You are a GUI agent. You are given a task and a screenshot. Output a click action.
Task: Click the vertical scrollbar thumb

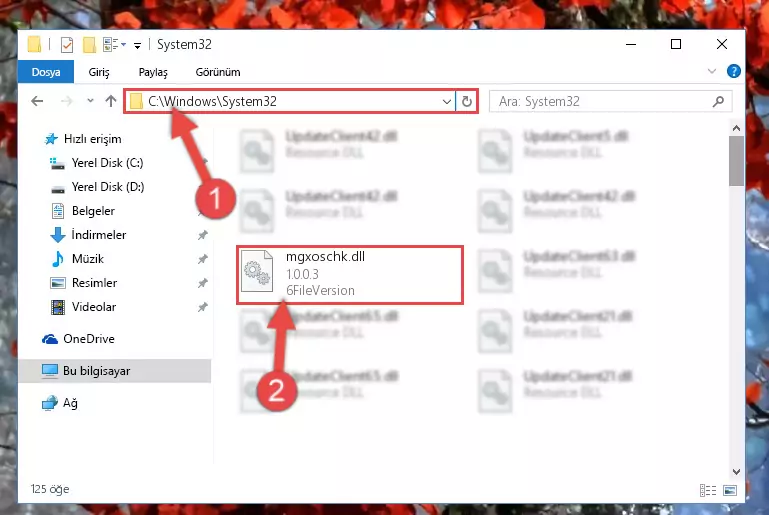pos(736,161)
